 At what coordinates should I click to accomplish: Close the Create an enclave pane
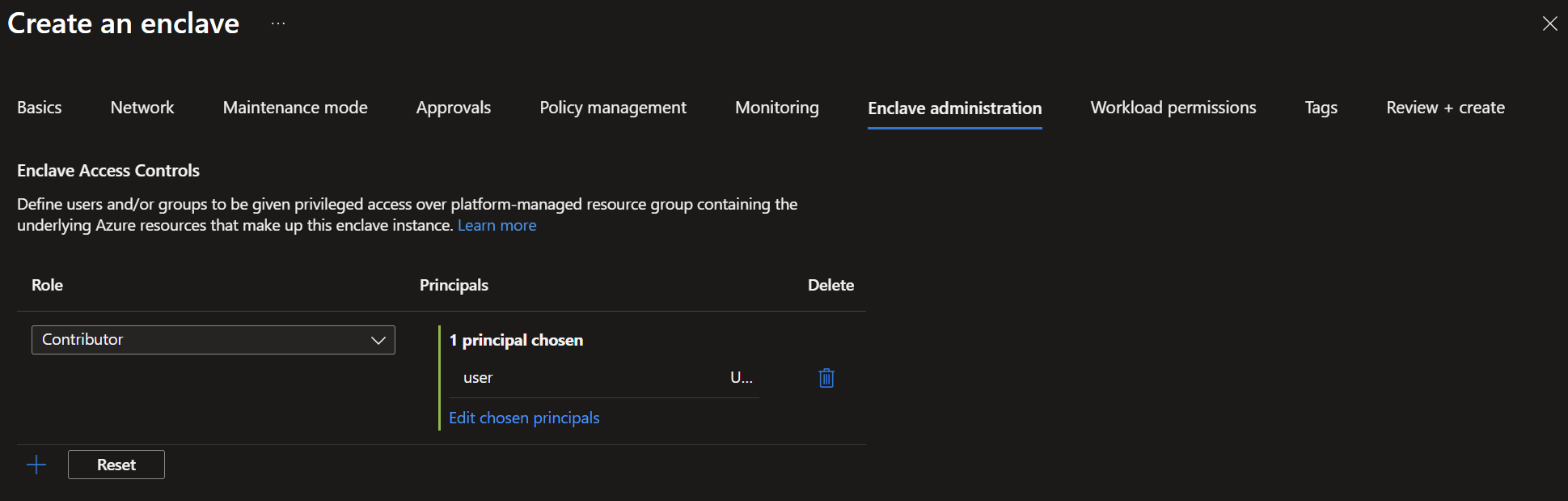pos(1549,23)
